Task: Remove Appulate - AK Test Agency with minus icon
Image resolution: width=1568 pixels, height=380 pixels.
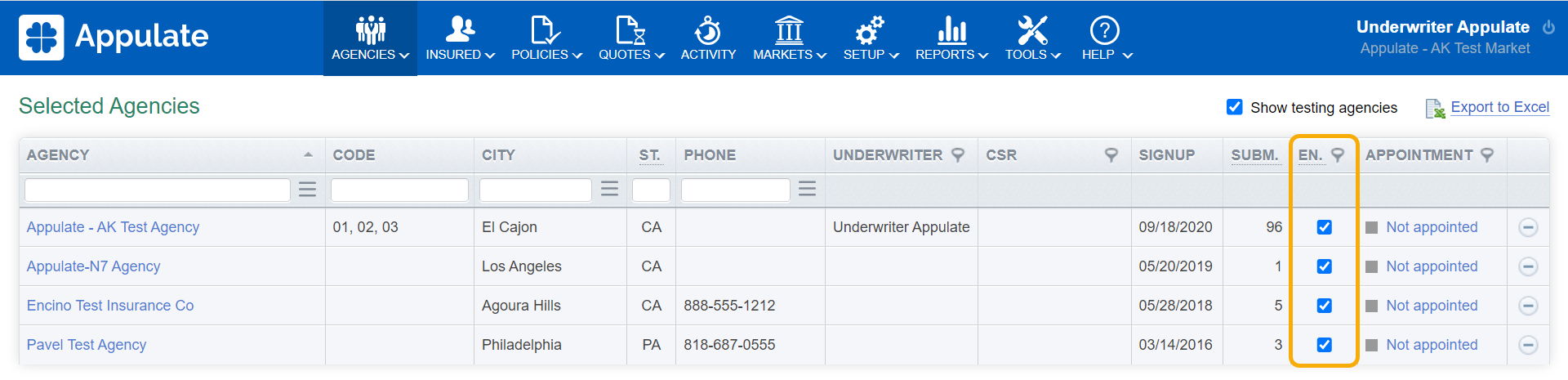Action: coord(1528,227)
